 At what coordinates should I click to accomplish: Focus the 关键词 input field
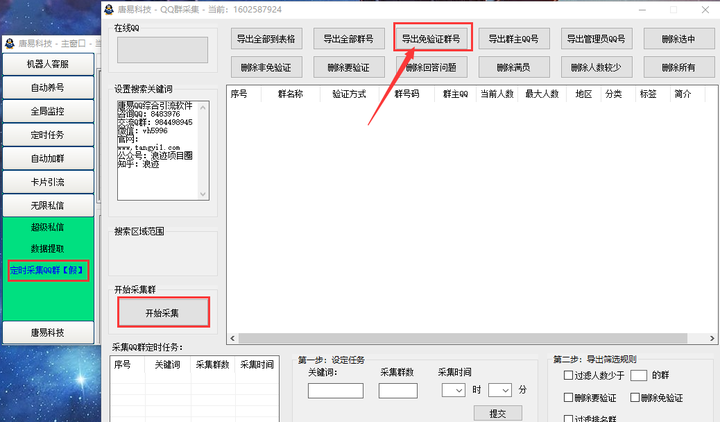336,391
